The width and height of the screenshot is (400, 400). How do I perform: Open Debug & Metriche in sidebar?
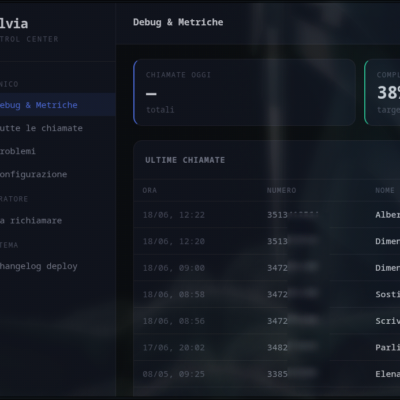(x=57, y=105)
